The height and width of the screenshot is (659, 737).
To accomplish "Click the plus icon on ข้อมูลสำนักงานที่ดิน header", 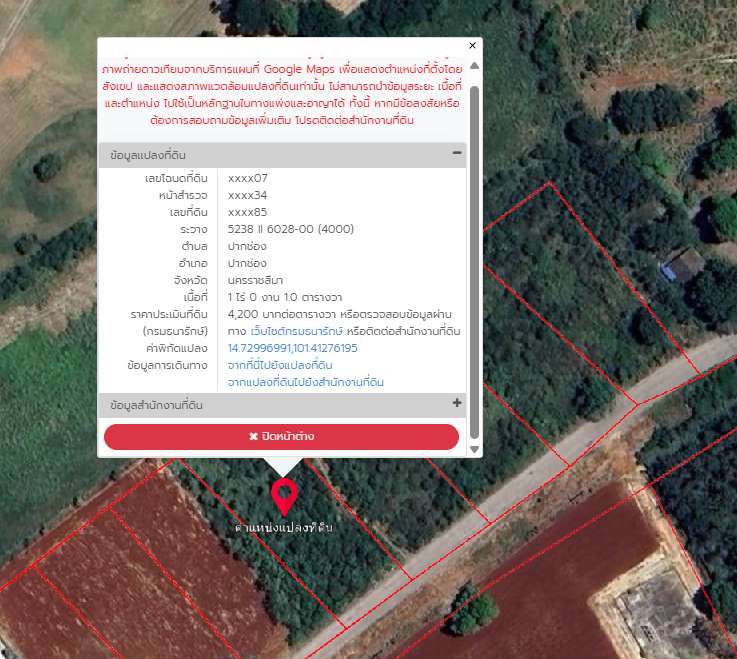I will tap(457, 404).
